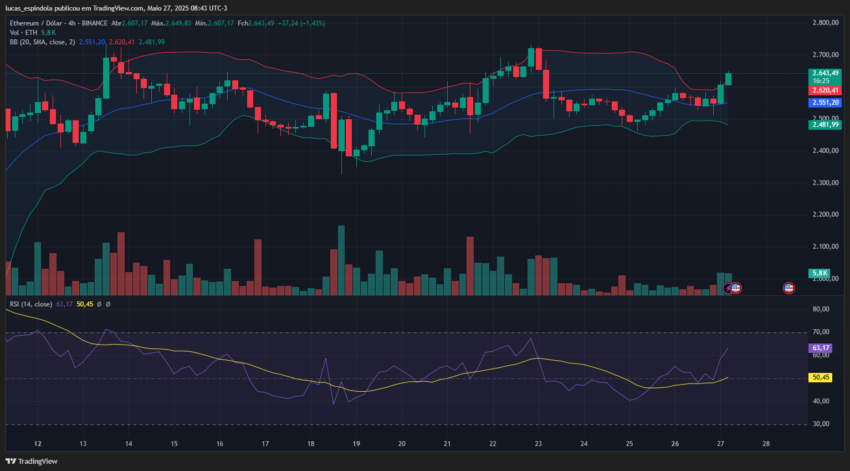Click the purple RSI value label 63,17
The height and width of the screenshot is (471, 850).
820,348
